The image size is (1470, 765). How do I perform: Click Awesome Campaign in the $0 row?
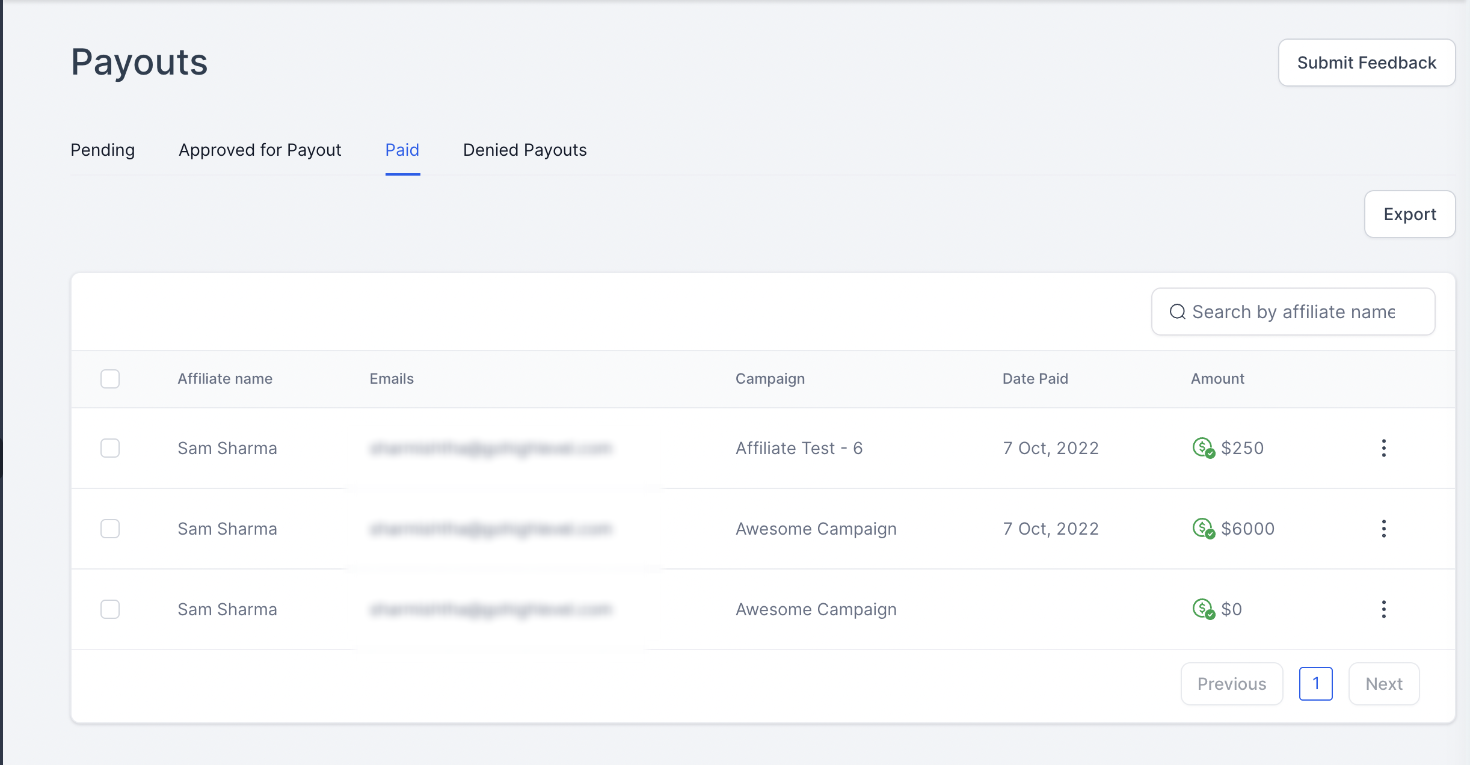[816, 609]
